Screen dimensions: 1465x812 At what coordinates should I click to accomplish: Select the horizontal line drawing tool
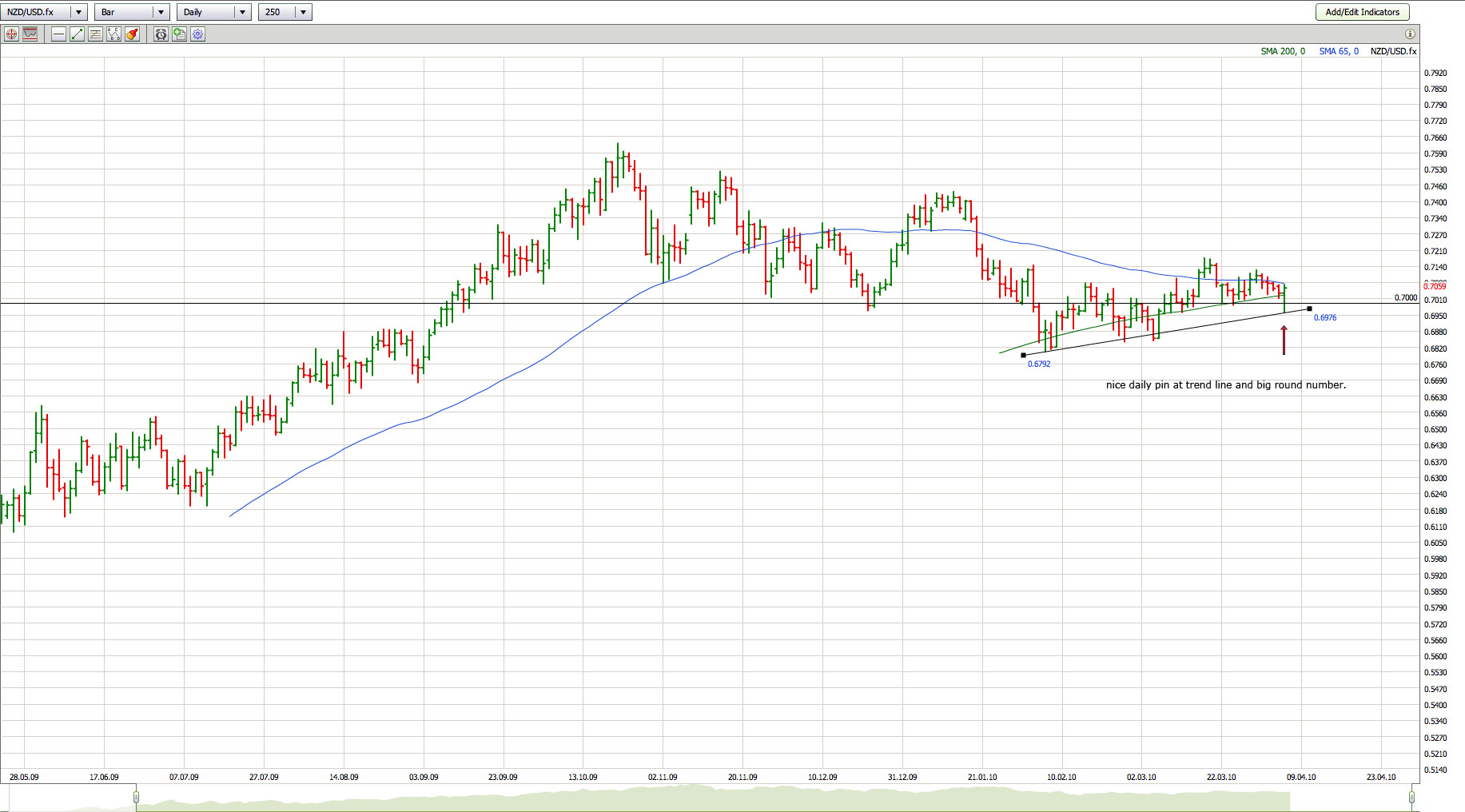tap(58, 34)
